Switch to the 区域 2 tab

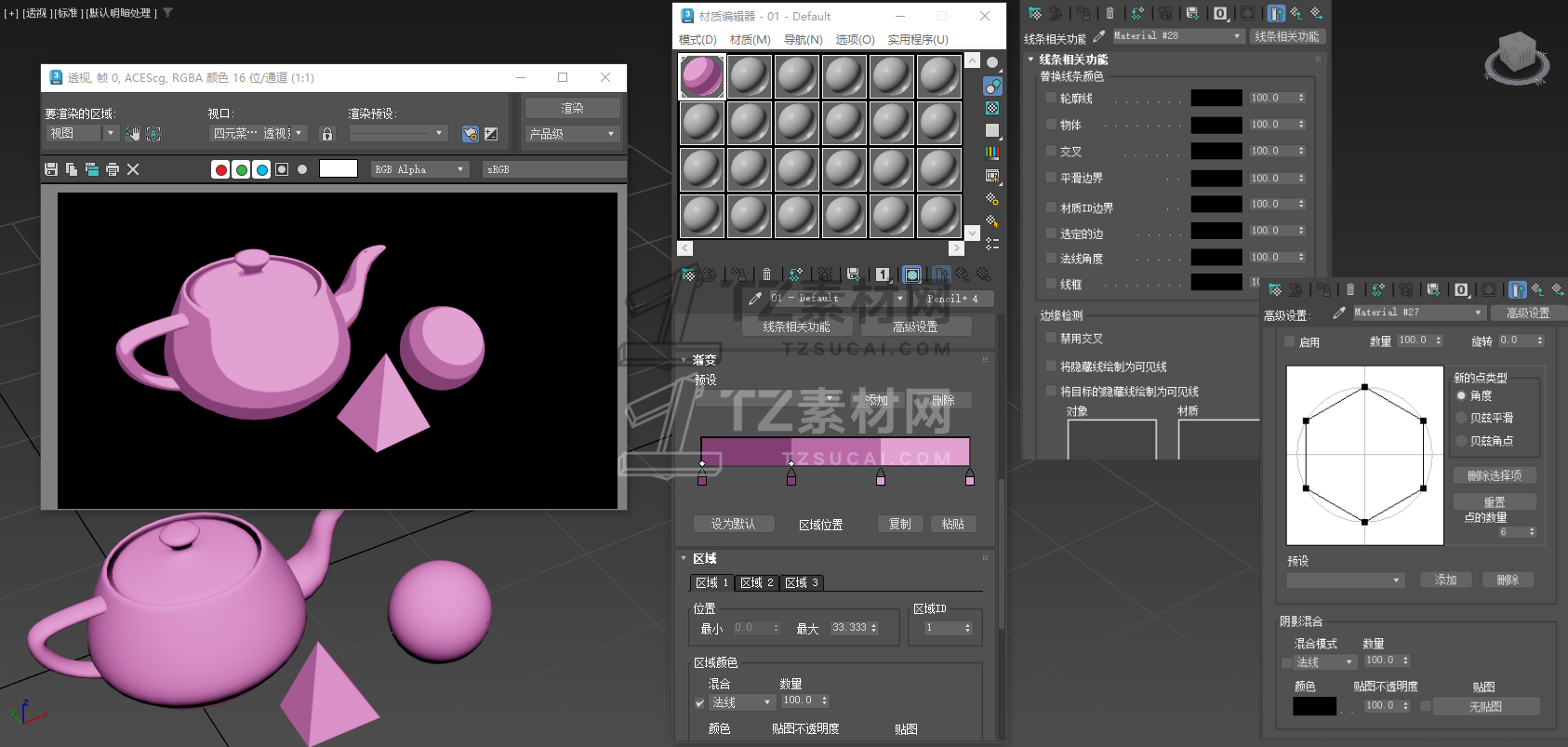[x=756, y=582]
